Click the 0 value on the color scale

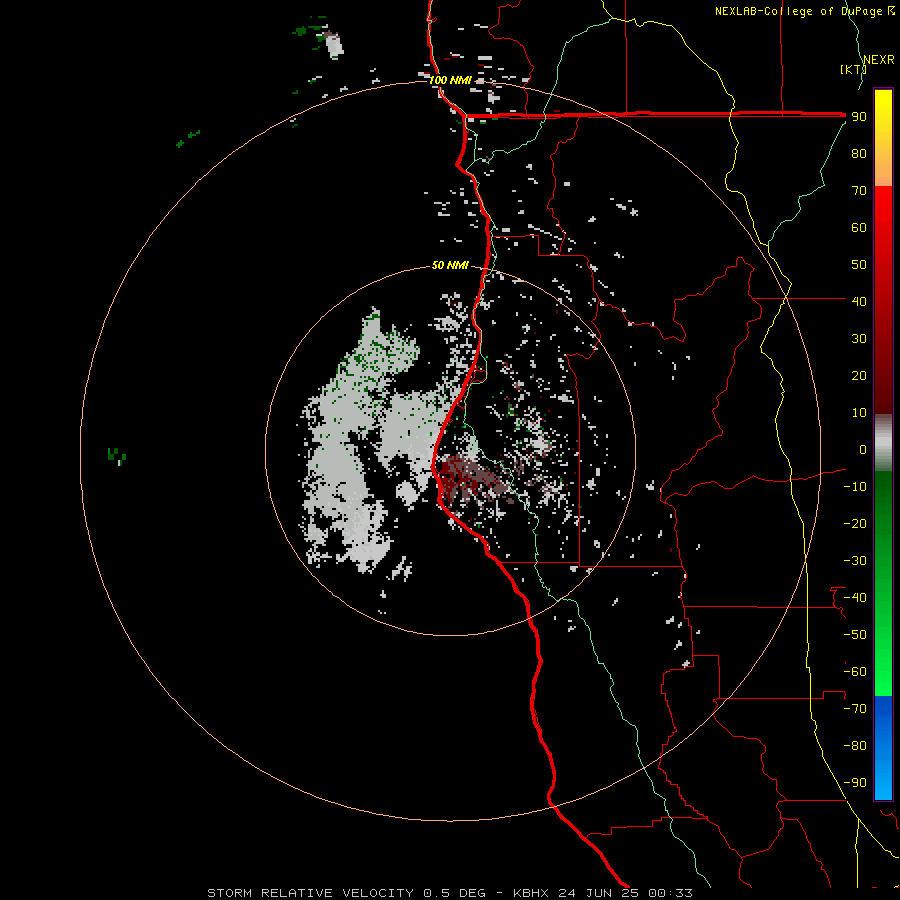(x=863, y=449)
